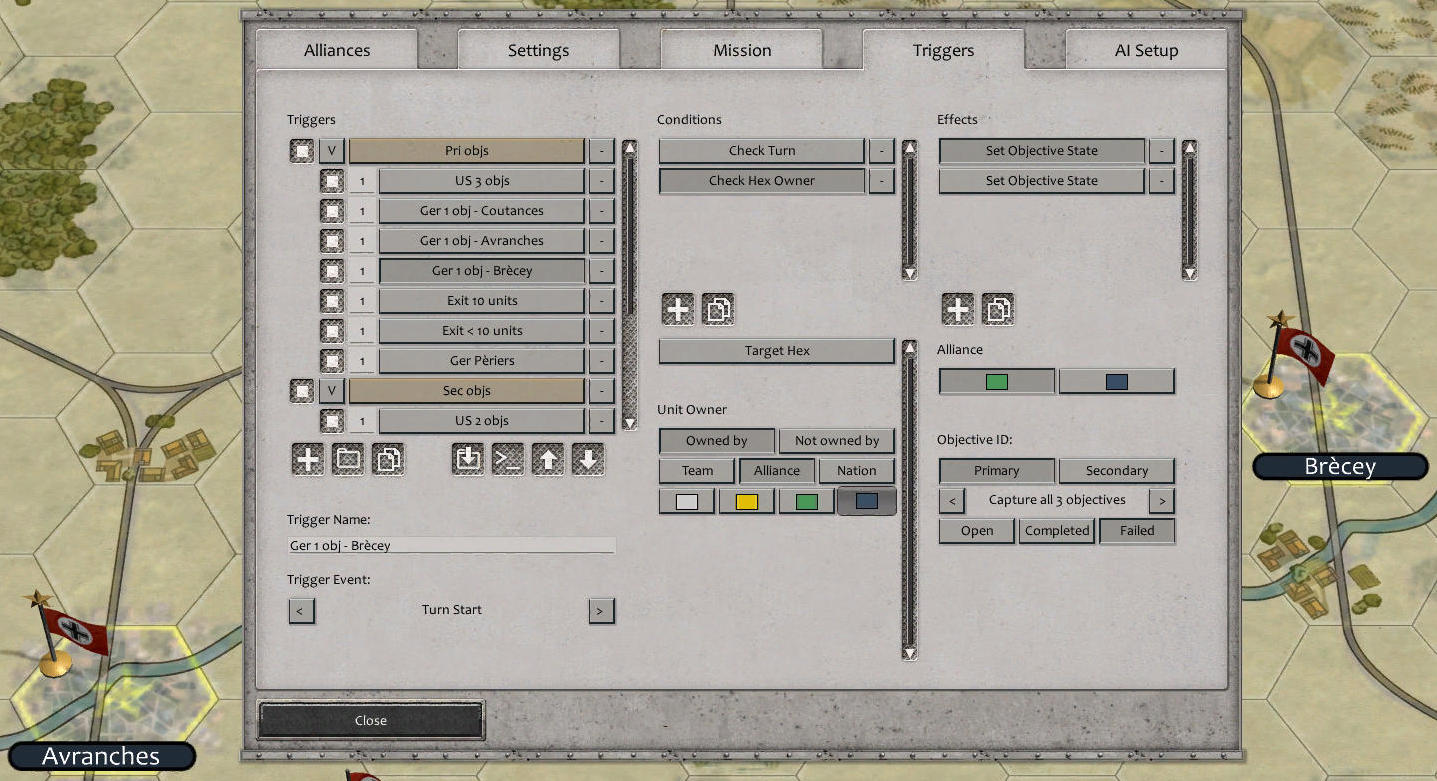The height and width of the screenshot is (781, 1437).
Task: Go to next Objective ID
Action: coord(1161,501)
